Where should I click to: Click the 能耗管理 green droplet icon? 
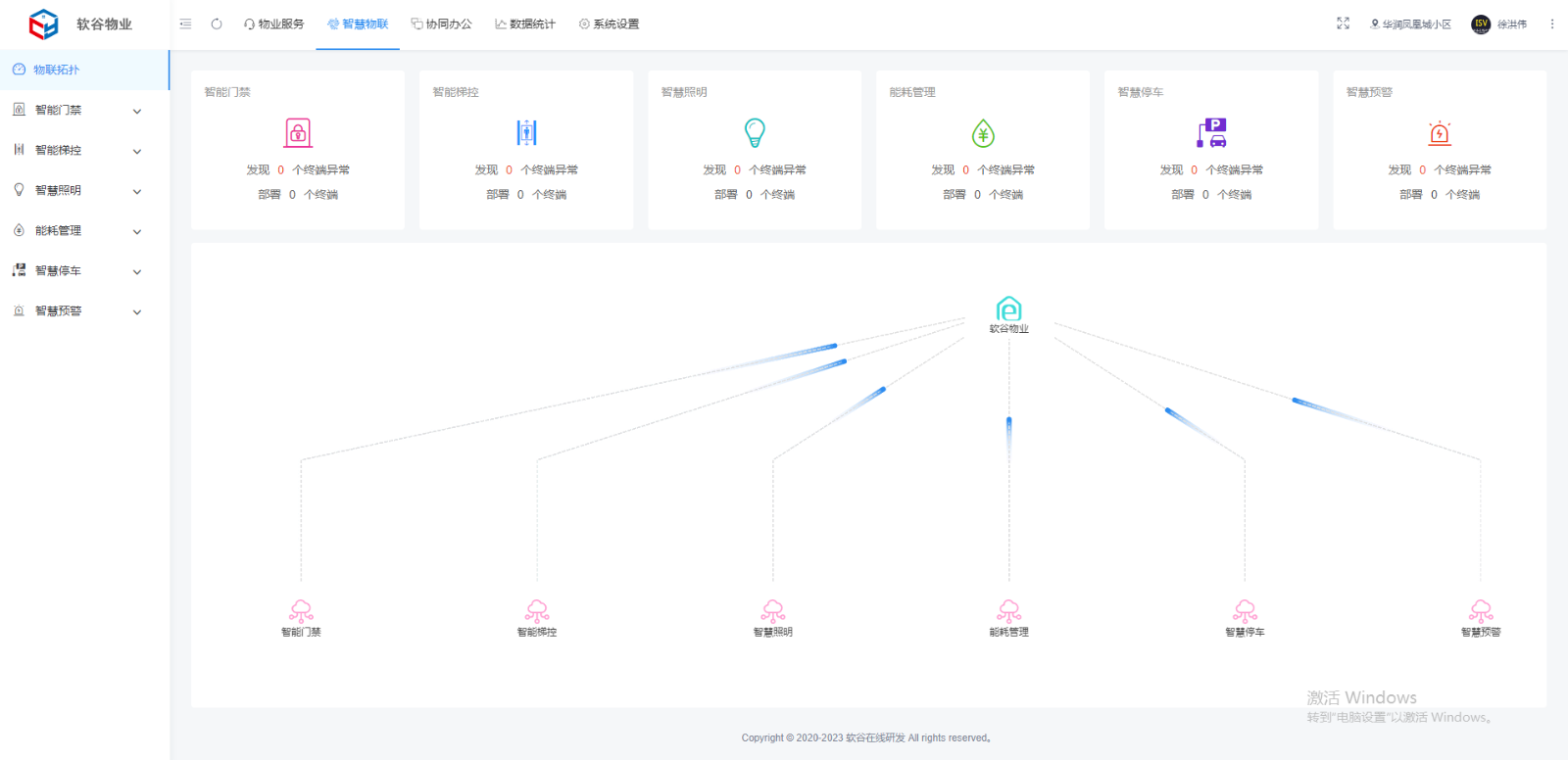point(983,132)
